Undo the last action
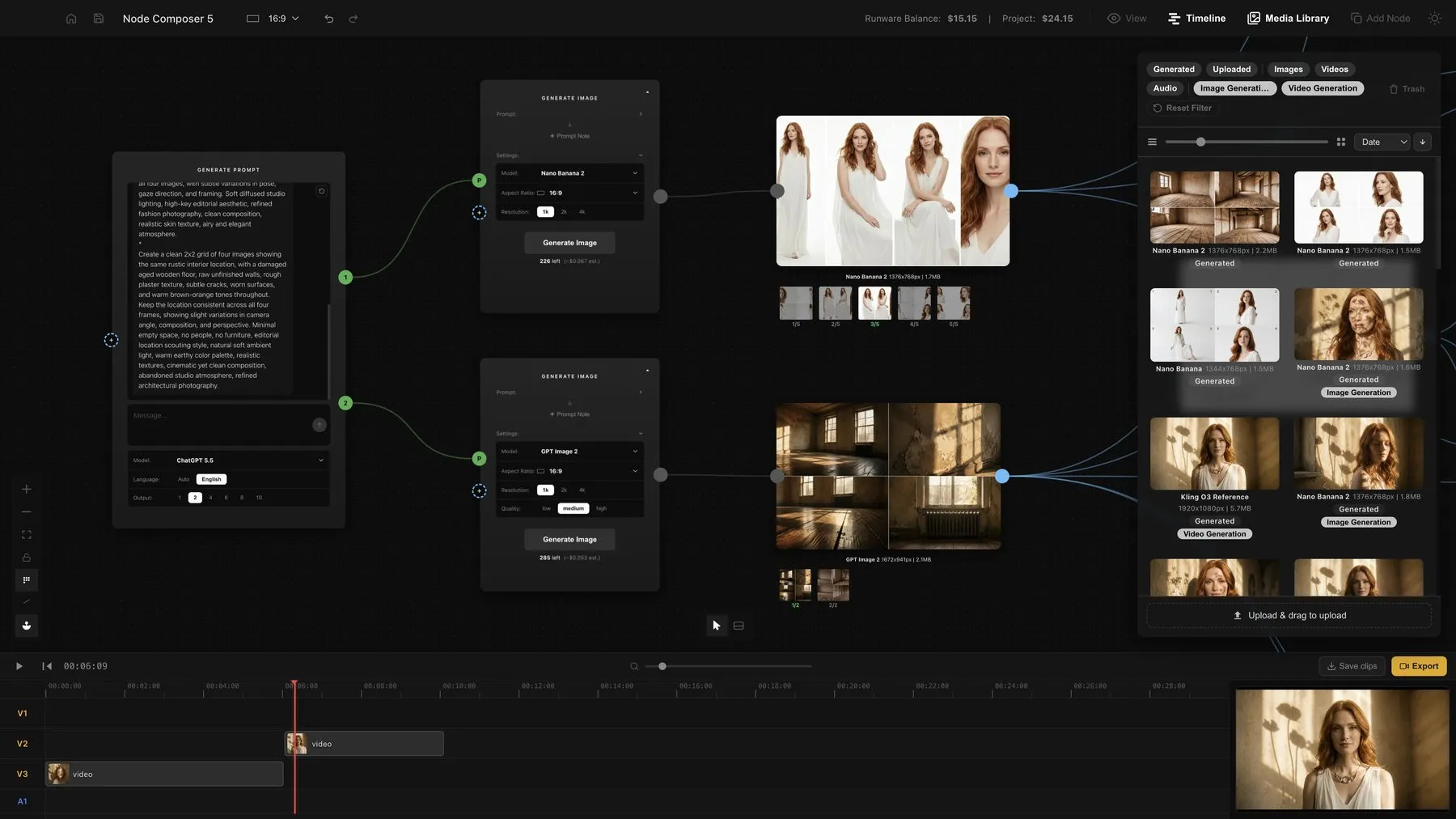Screen dimensions: 1456x819 tap(328, 18)
